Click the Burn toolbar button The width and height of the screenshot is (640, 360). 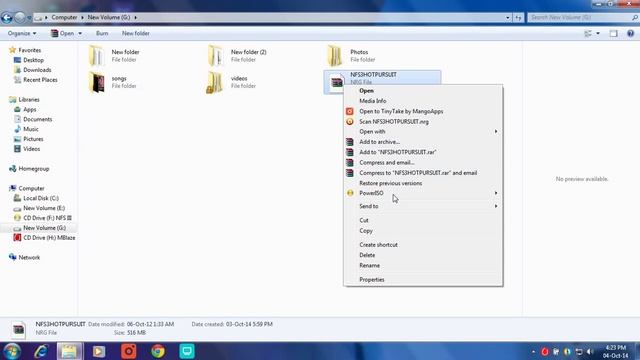pyautogui.click(x=102, y=33)
